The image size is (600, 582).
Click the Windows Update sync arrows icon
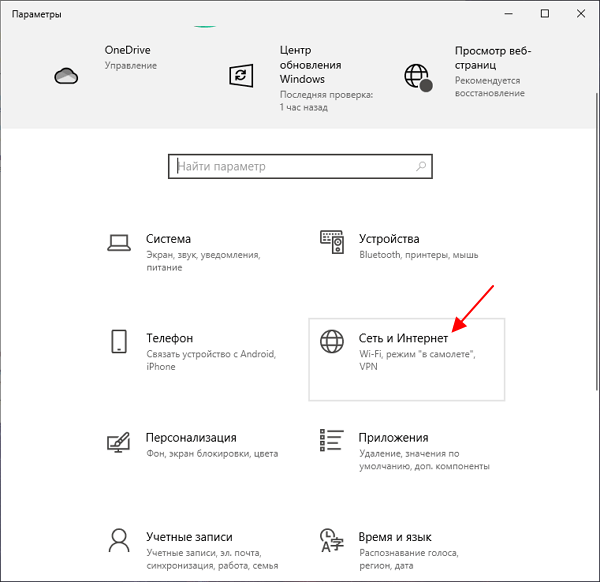(241, 75)
